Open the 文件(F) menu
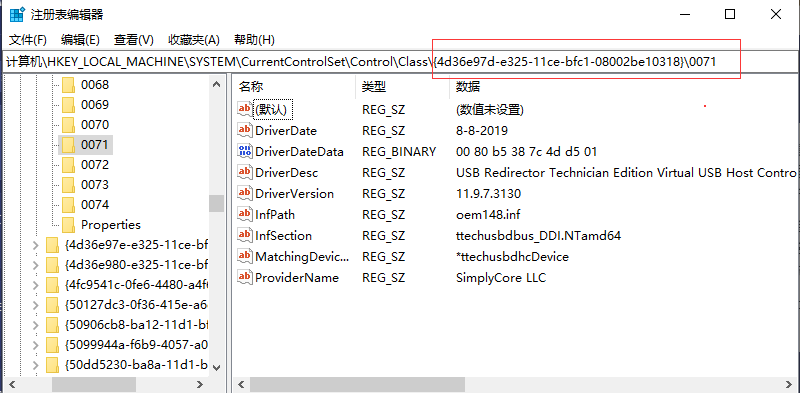 (28, 39)
